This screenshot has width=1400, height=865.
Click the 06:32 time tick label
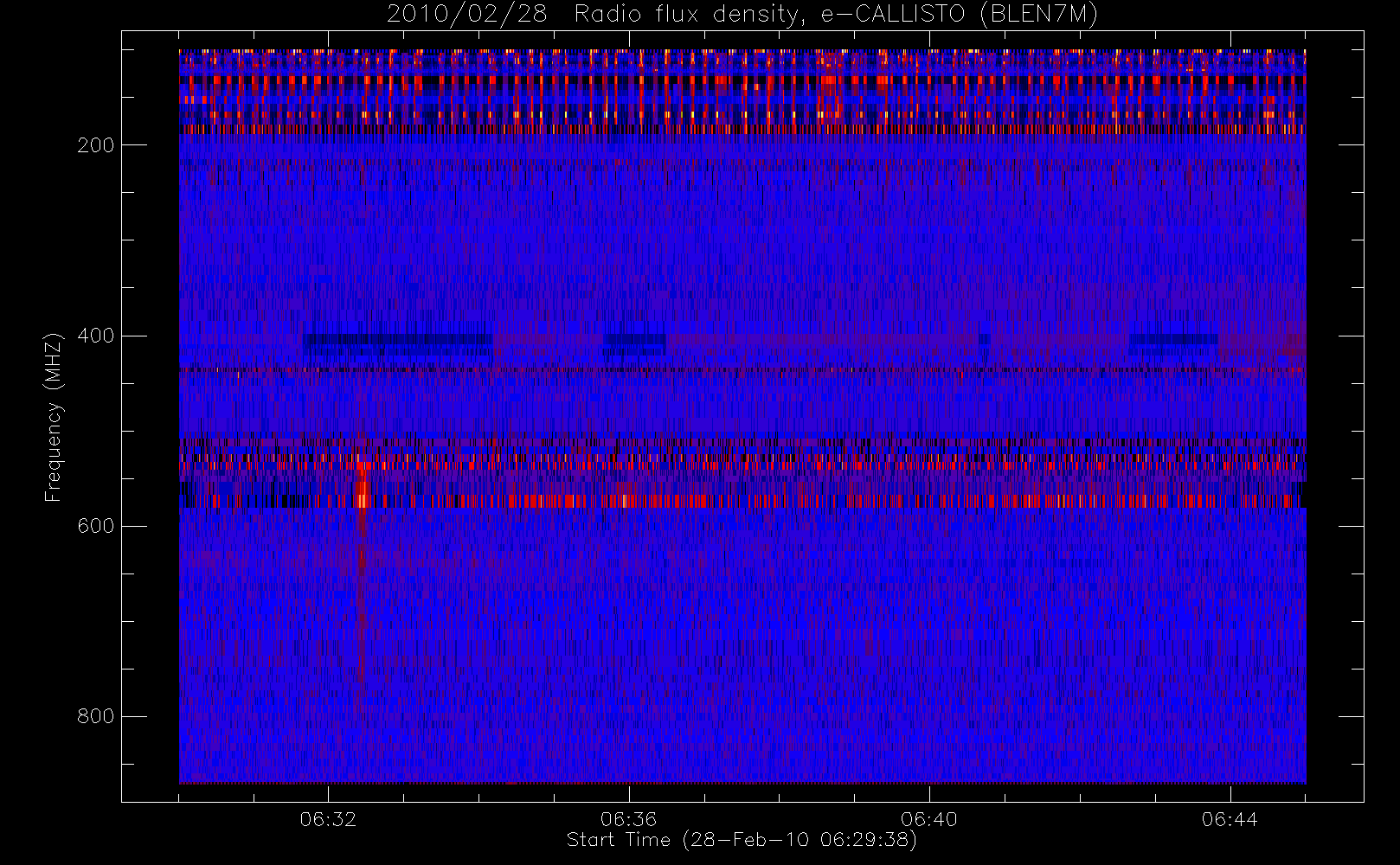pos(328,819)
